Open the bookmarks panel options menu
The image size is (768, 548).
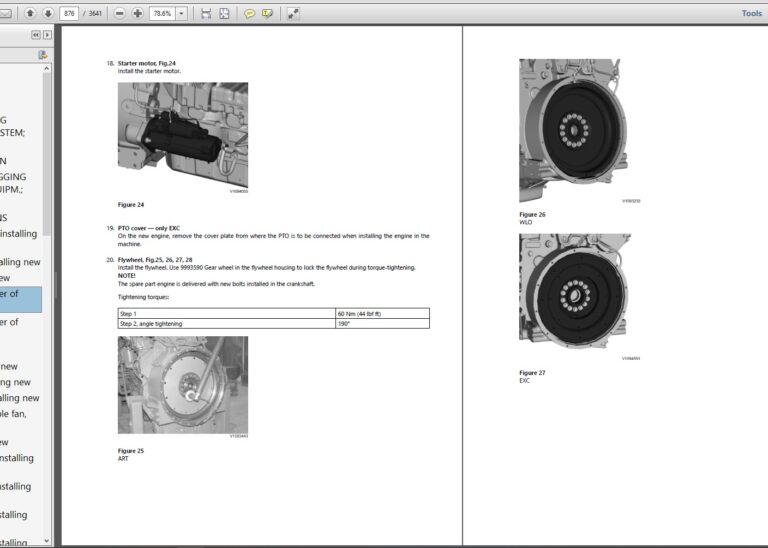pos(43,55)
